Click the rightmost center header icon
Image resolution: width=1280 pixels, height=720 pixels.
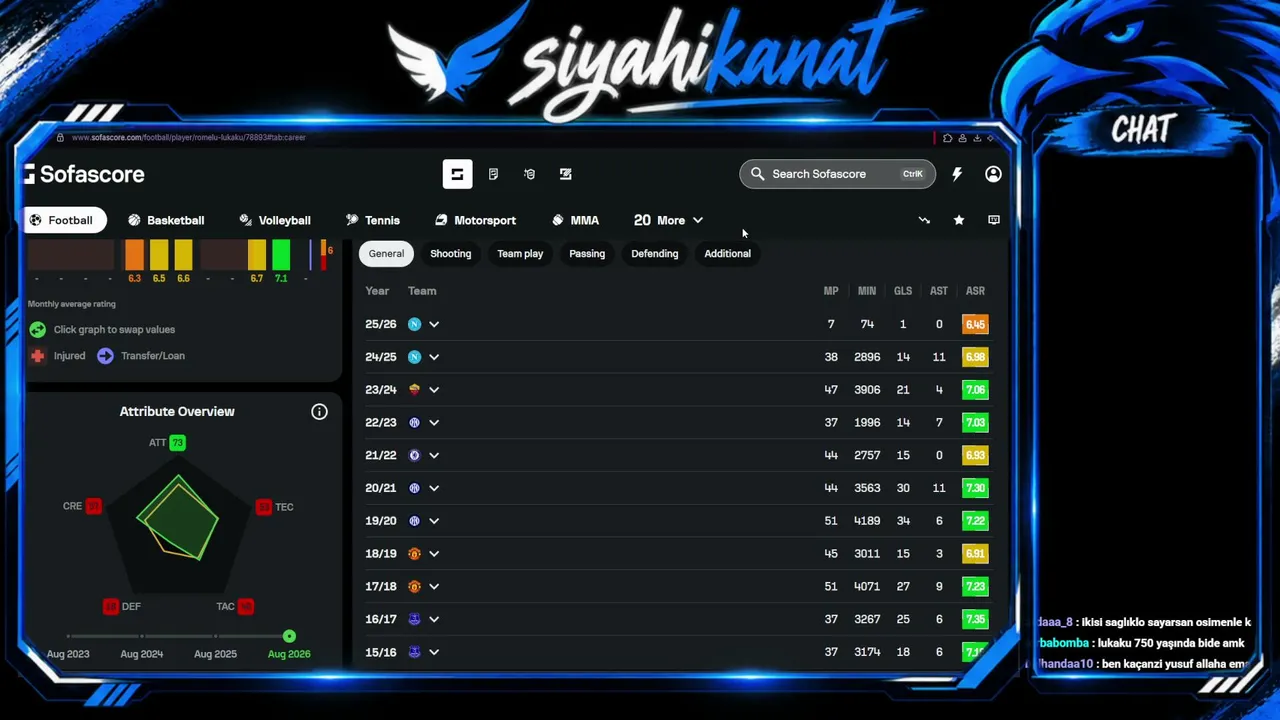[565, 174]
